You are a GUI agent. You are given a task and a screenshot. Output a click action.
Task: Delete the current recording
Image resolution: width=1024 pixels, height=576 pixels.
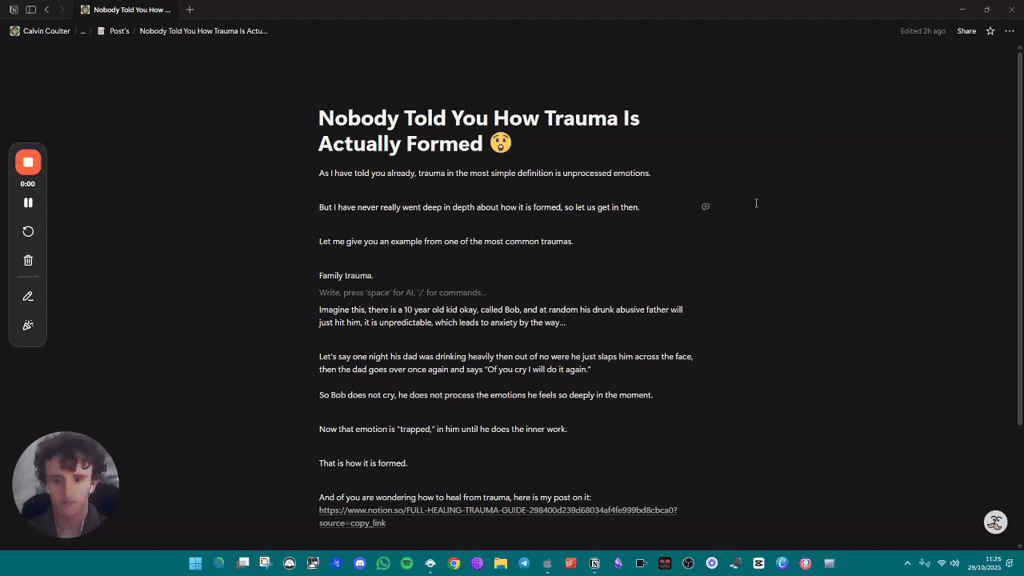click(28, 260)
